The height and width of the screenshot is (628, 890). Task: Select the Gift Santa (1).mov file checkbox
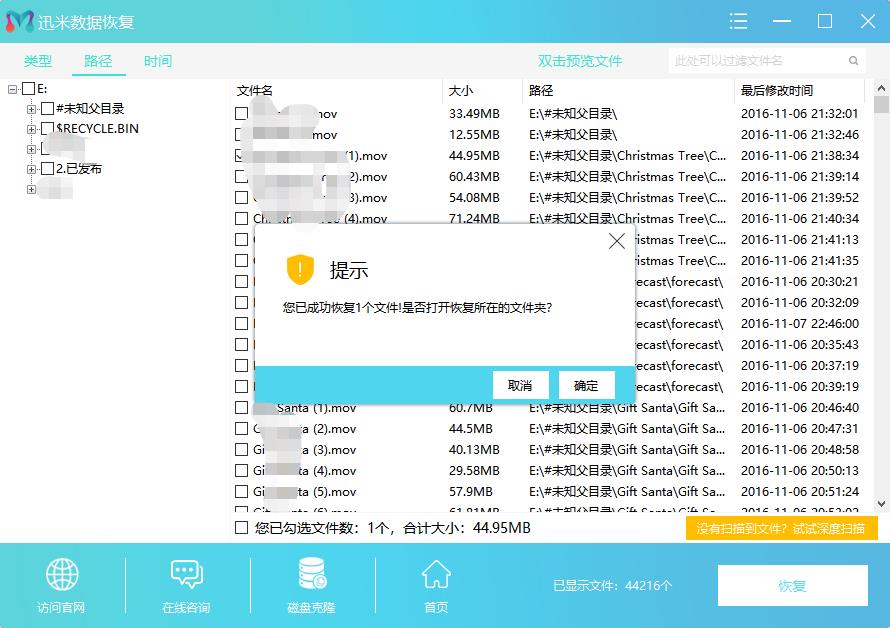coord(240,408)
